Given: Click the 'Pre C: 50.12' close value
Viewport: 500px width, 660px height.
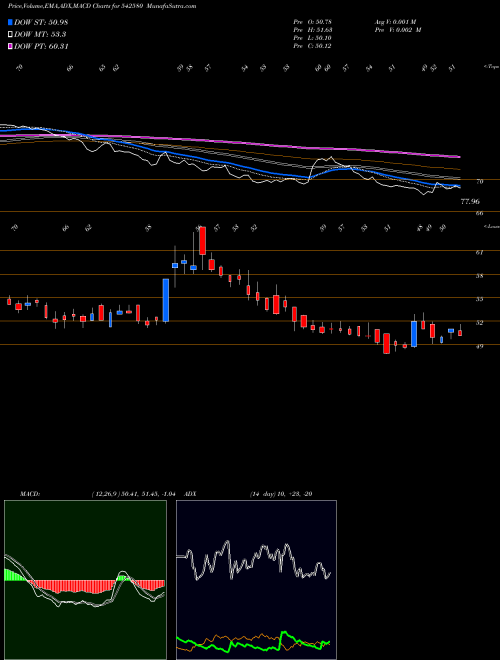Looking at the screenshot, I should click(312, 46).
